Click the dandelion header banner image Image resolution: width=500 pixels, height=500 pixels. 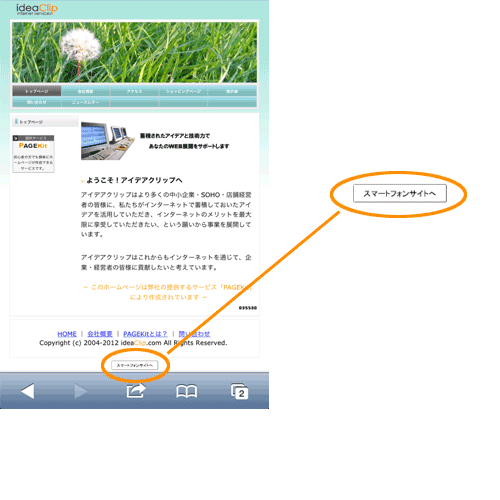click(135, 52)
